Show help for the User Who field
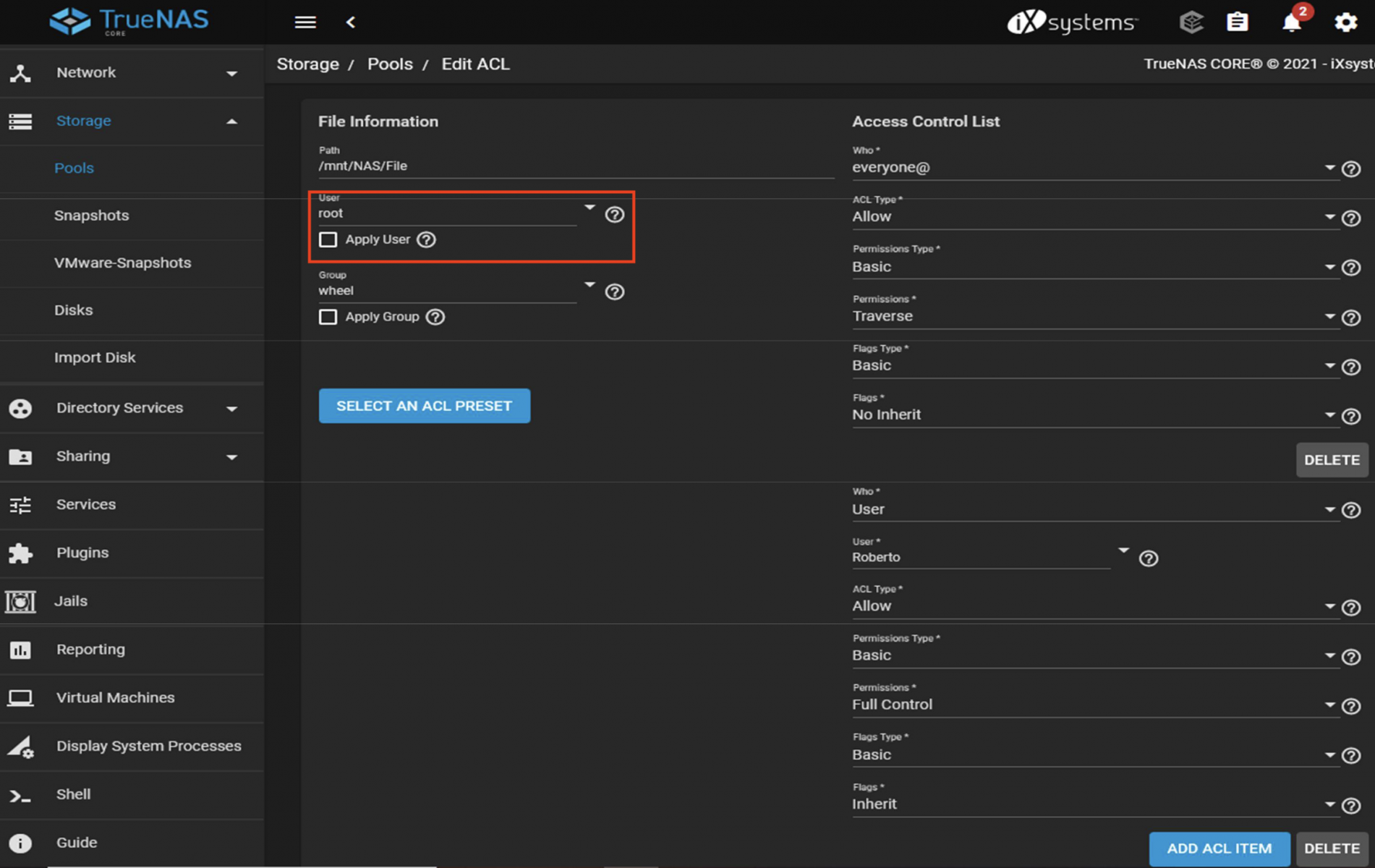The width and height of the screenshot is (1375, 868). [1351, 511]
